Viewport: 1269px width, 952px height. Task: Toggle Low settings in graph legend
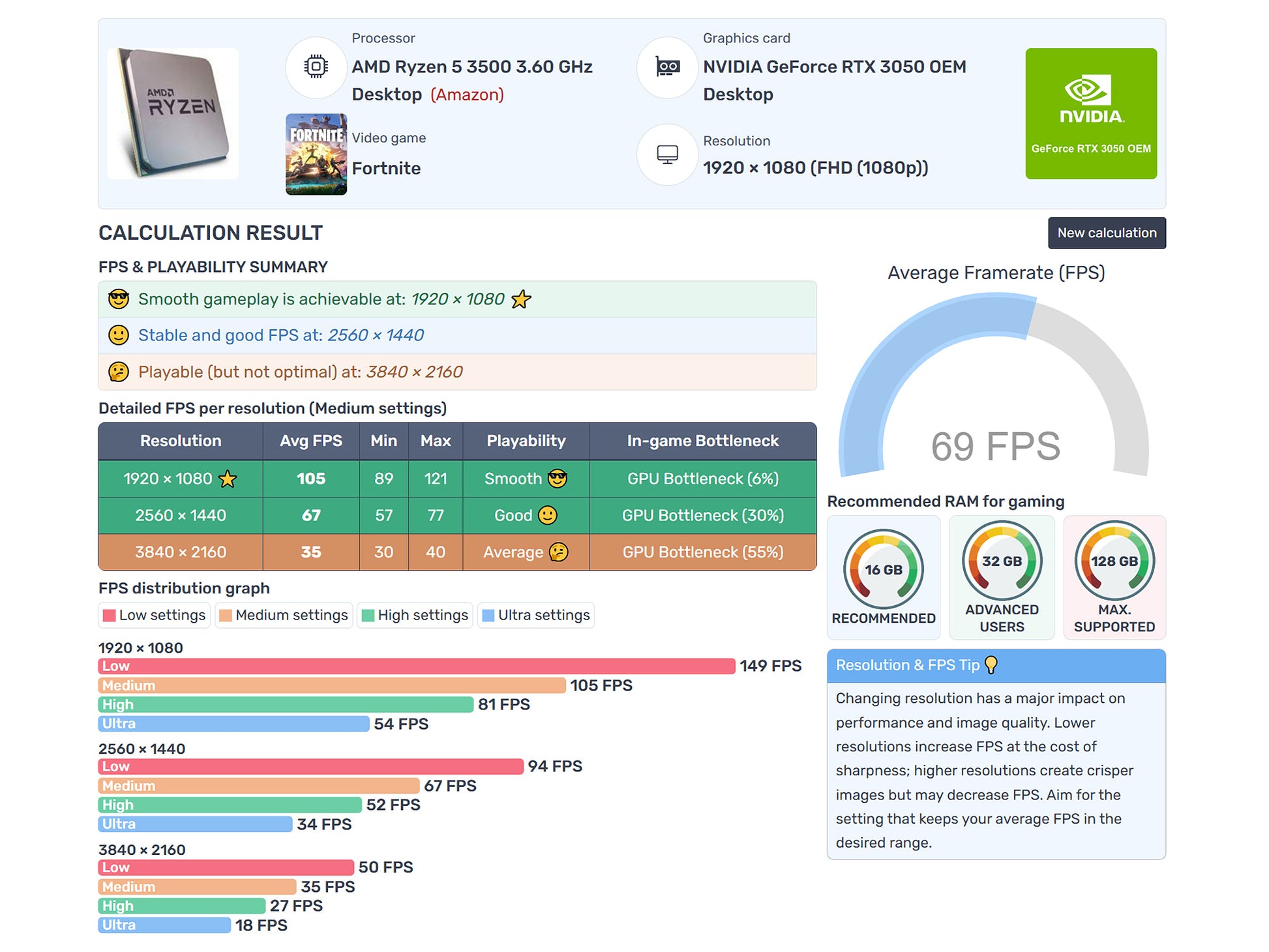(155, 616)
